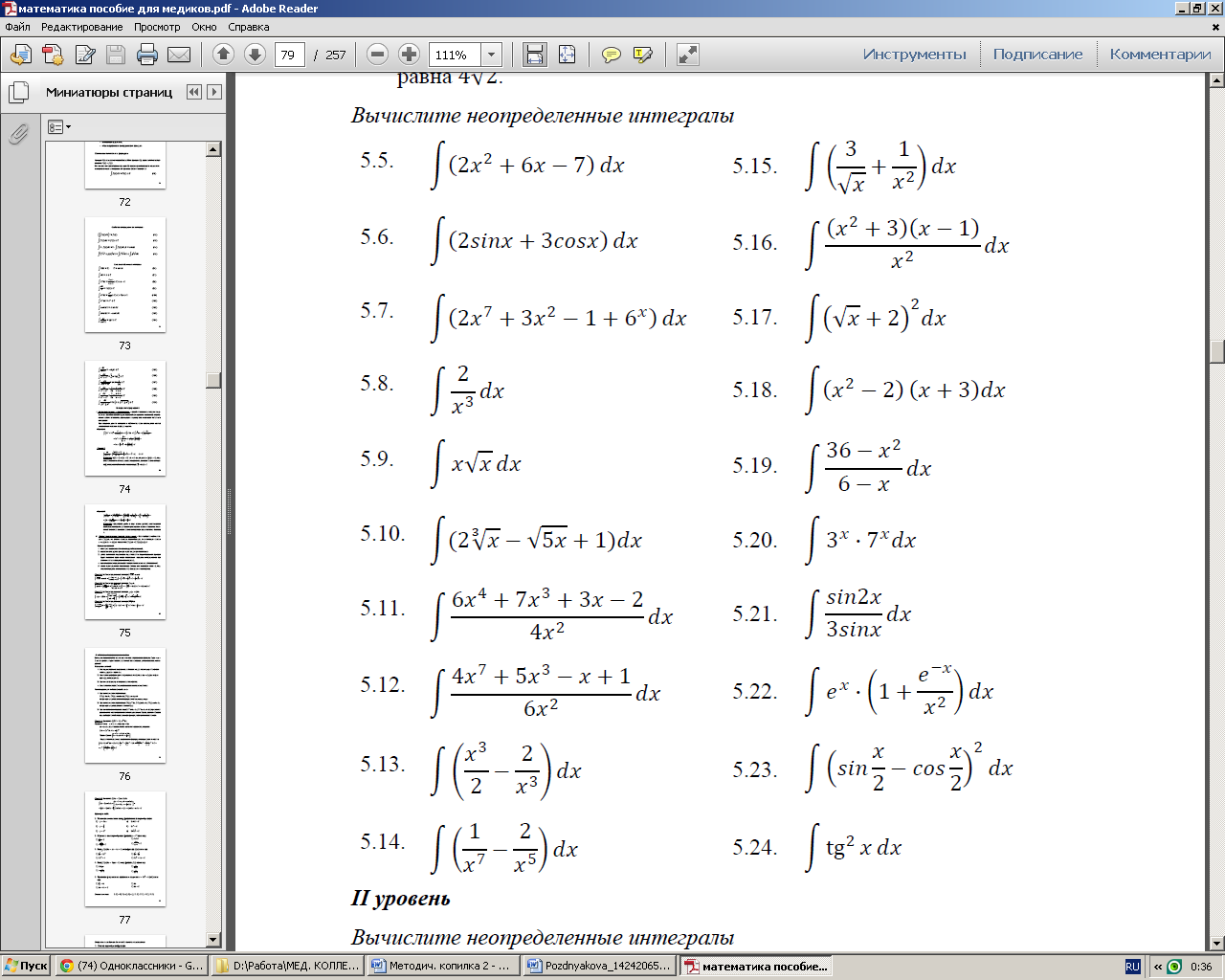Switch to Методич. копилка 2 Word document
The width and height of the screenshot is (1225, 980).
[x=443, y=967]
